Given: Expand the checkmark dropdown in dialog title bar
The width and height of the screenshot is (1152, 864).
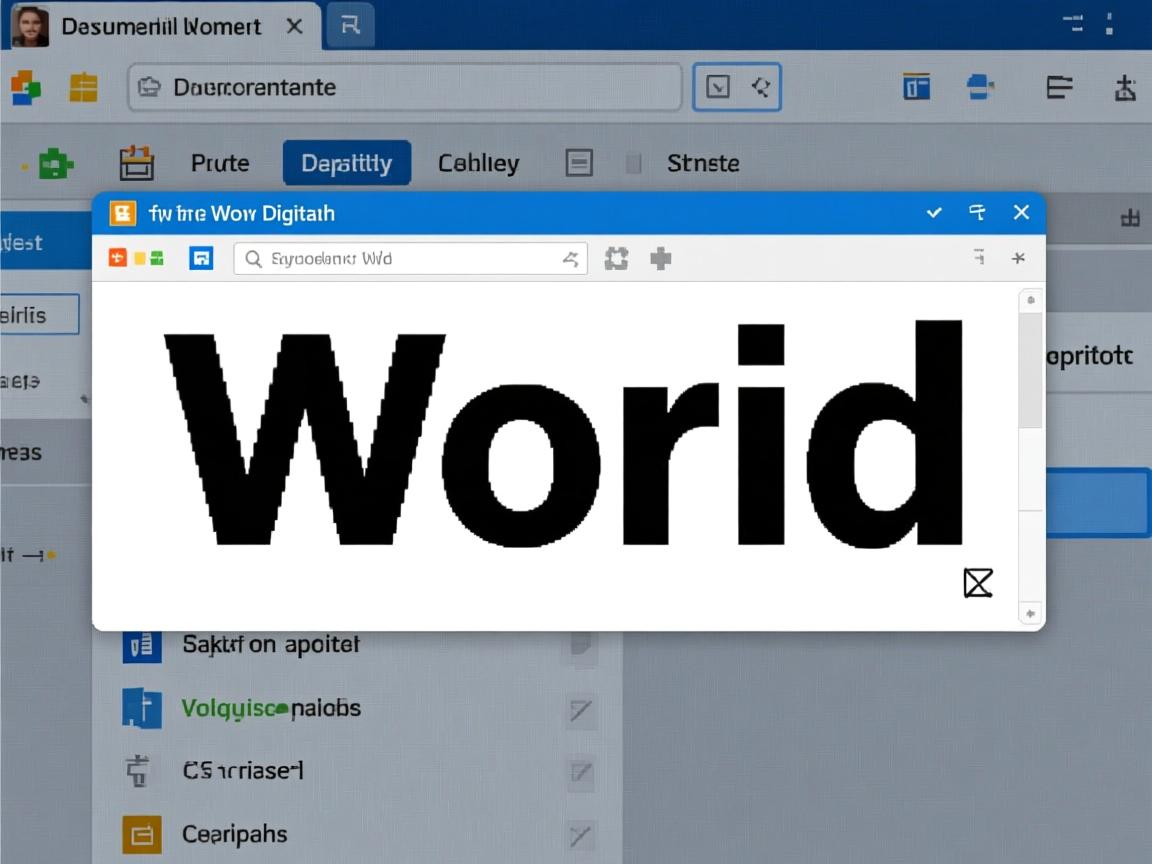Looking at the screenshot, I should tap(934, 212).
